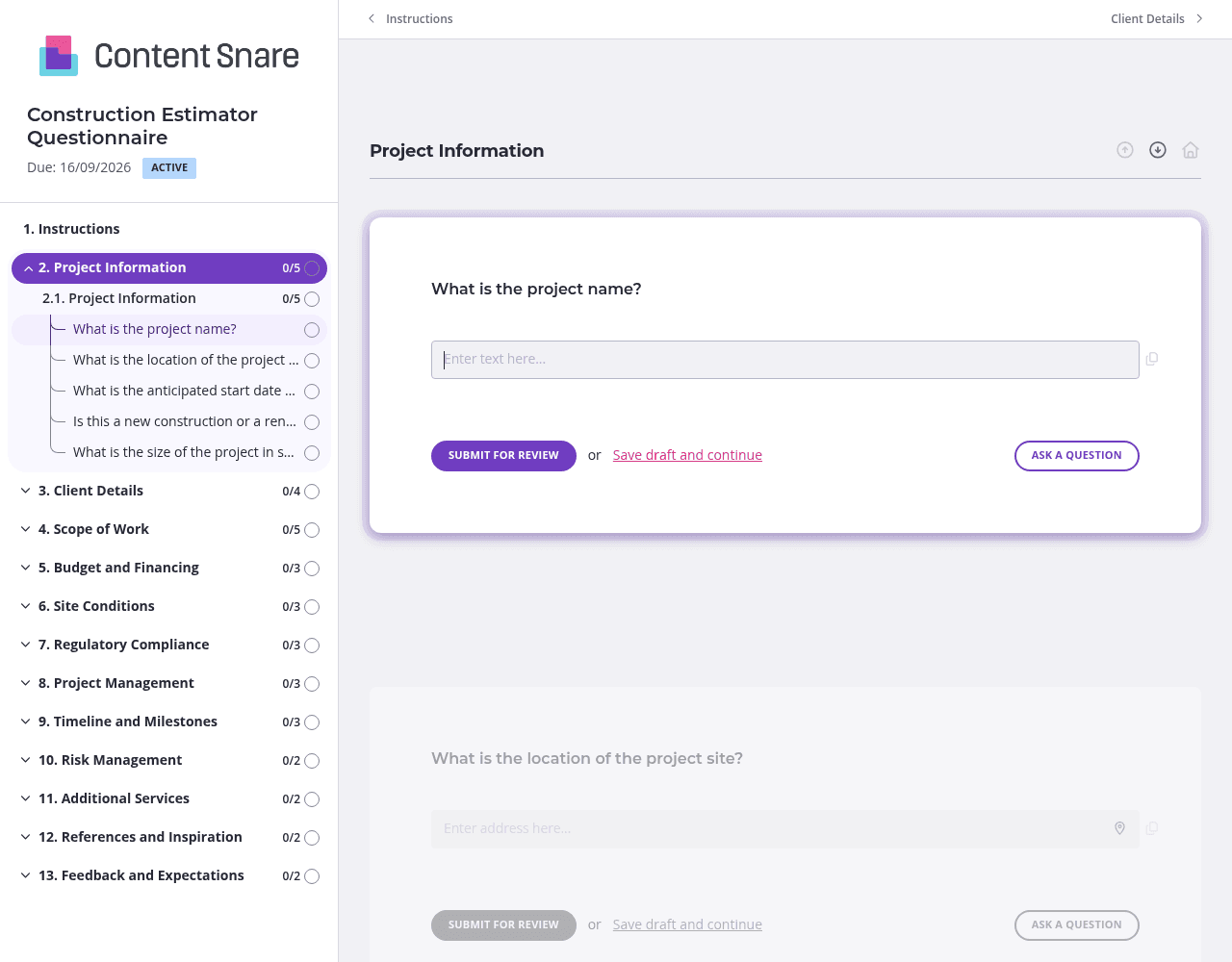Viewport: 1232px width, 962px height.
Task: Toggle status circle for 2. Project Information
Action: tap(312, 268)
